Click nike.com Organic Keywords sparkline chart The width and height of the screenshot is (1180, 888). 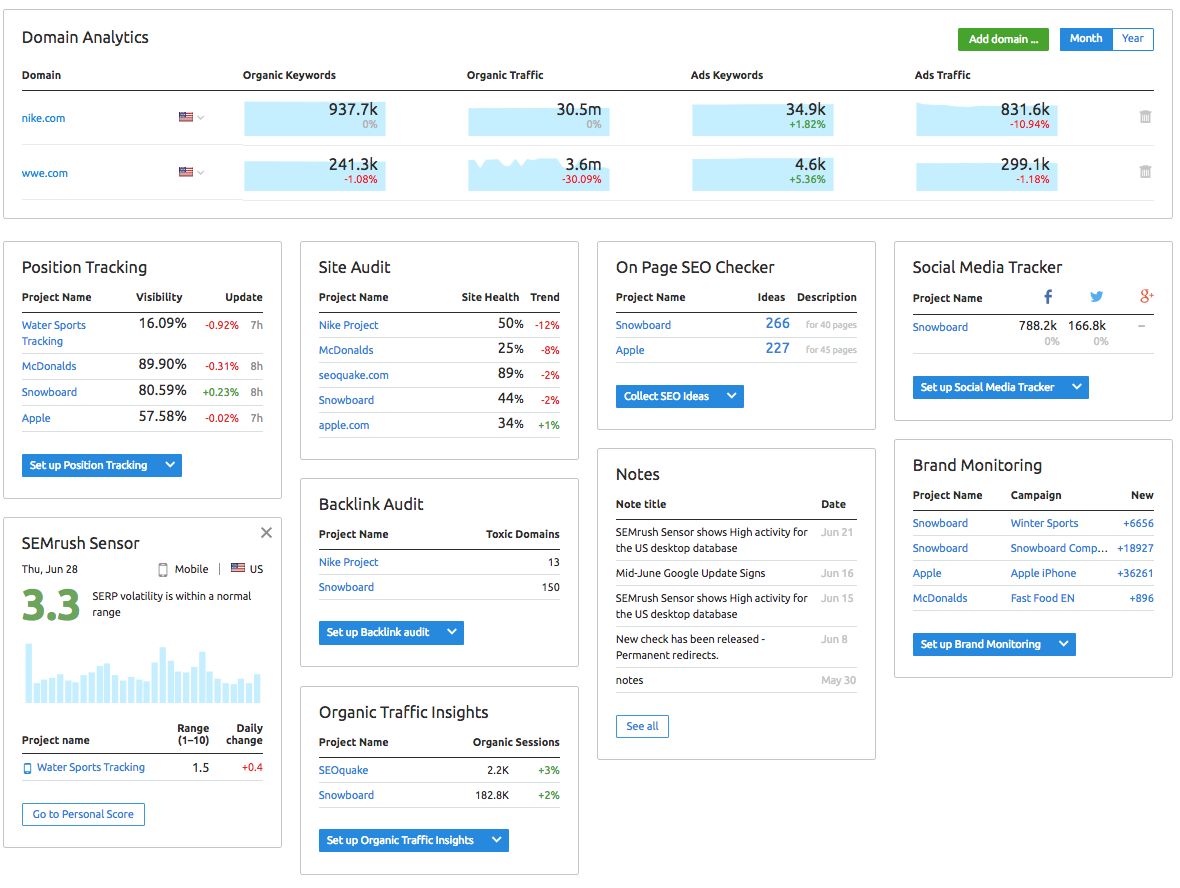point(315,118)
